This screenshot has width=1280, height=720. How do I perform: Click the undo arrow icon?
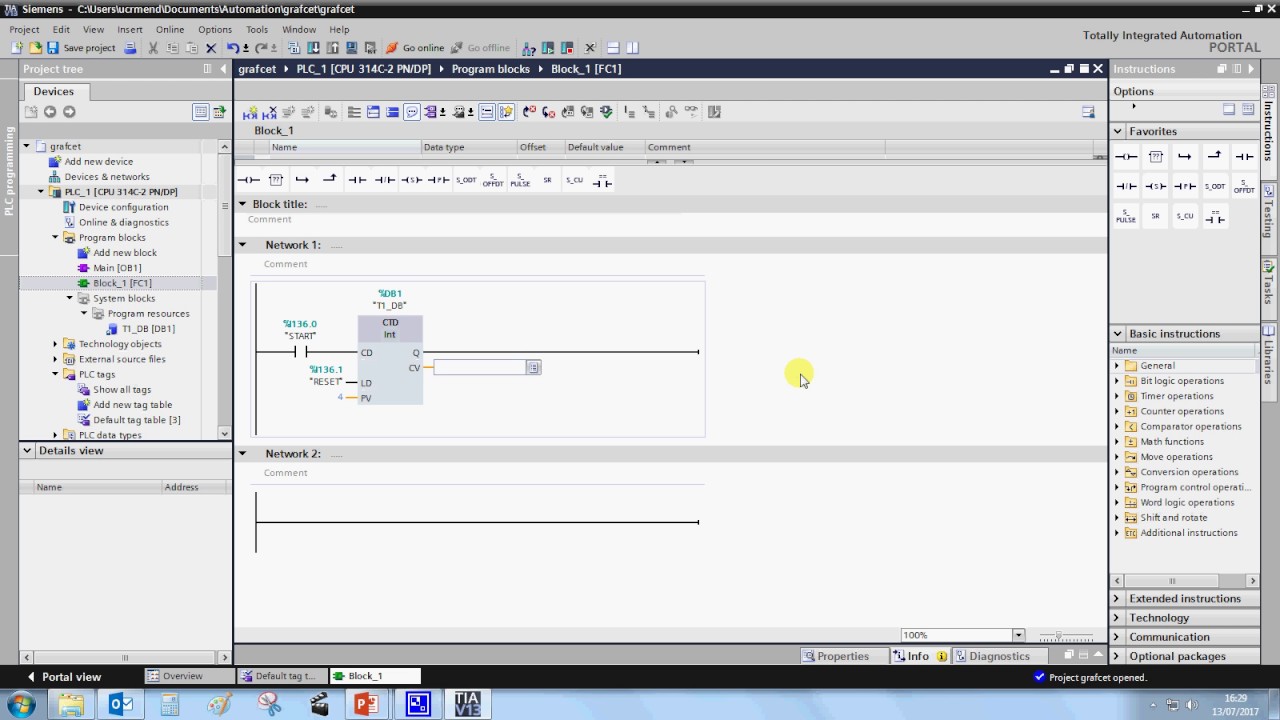232,48
